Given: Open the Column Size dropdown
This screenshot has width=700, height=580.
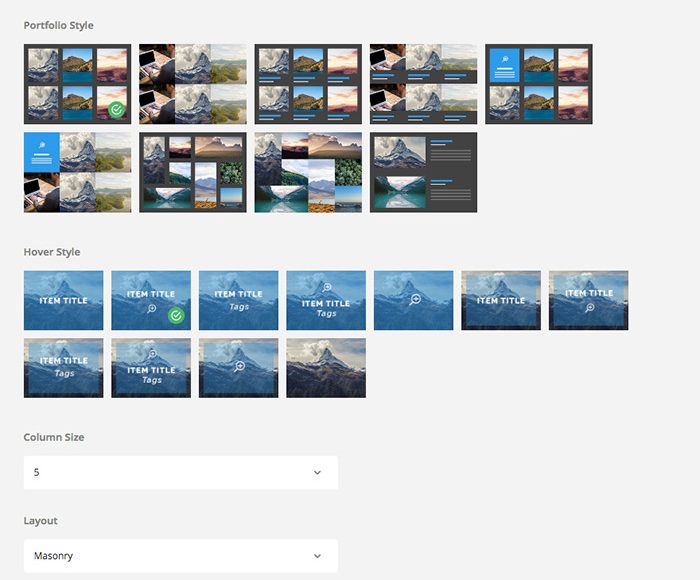Looking at the screenshot, I should coord(181,472).
